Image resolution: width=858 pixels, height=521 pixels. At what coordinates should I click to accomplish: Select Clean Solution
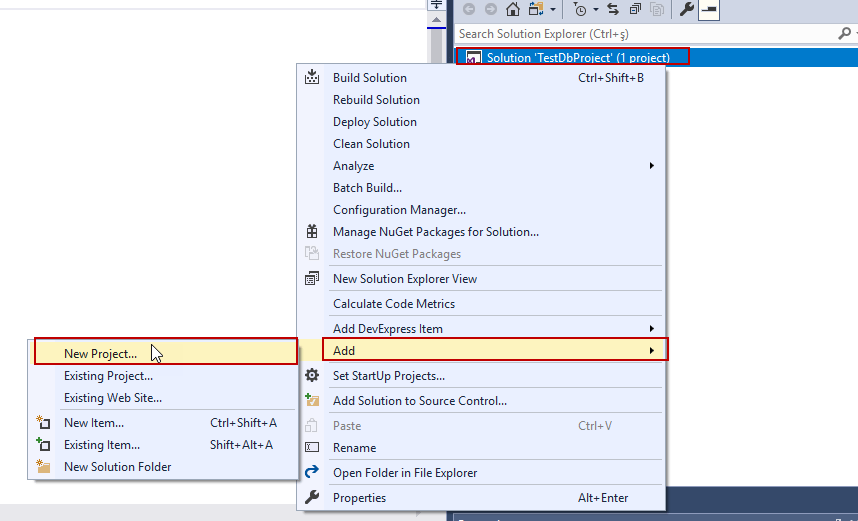pos(481,143)
